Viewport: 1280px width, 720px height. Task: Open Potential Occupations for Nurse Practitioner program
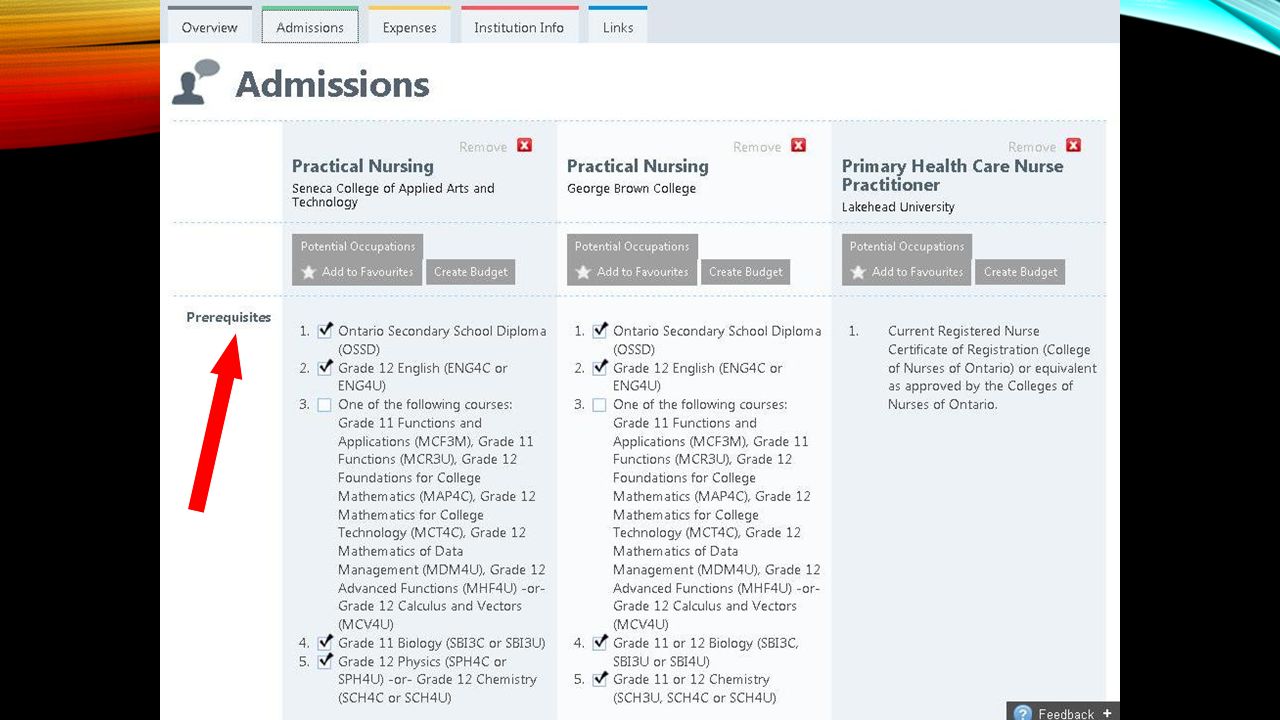tap(907, 247)
